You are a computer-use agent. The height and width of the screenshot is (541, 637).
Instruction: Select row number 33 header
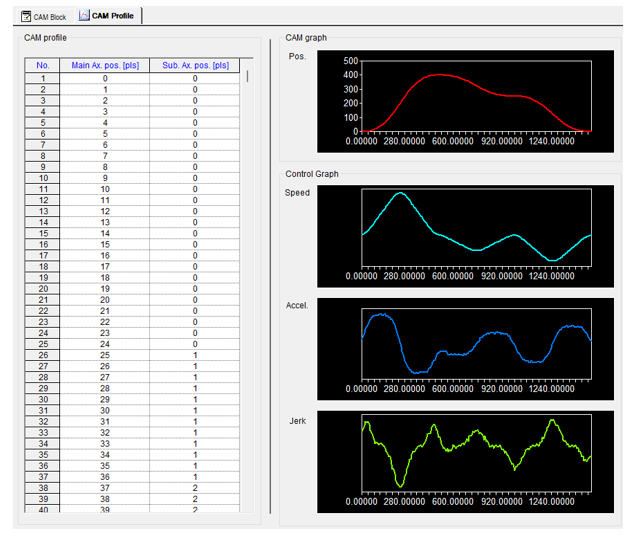tap(43, 433)
